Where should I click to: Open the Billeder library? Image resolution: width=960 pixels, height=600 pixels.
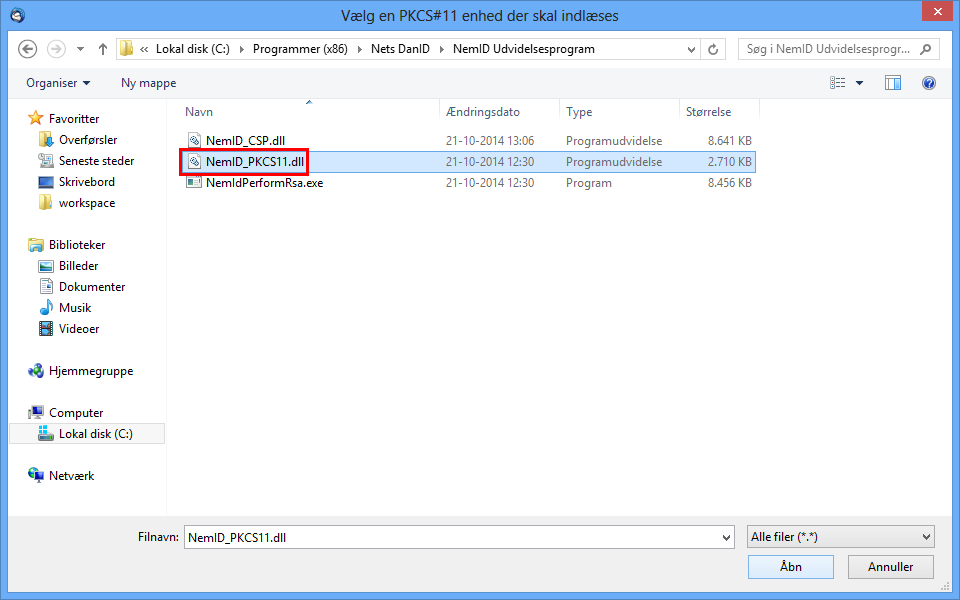78,266
